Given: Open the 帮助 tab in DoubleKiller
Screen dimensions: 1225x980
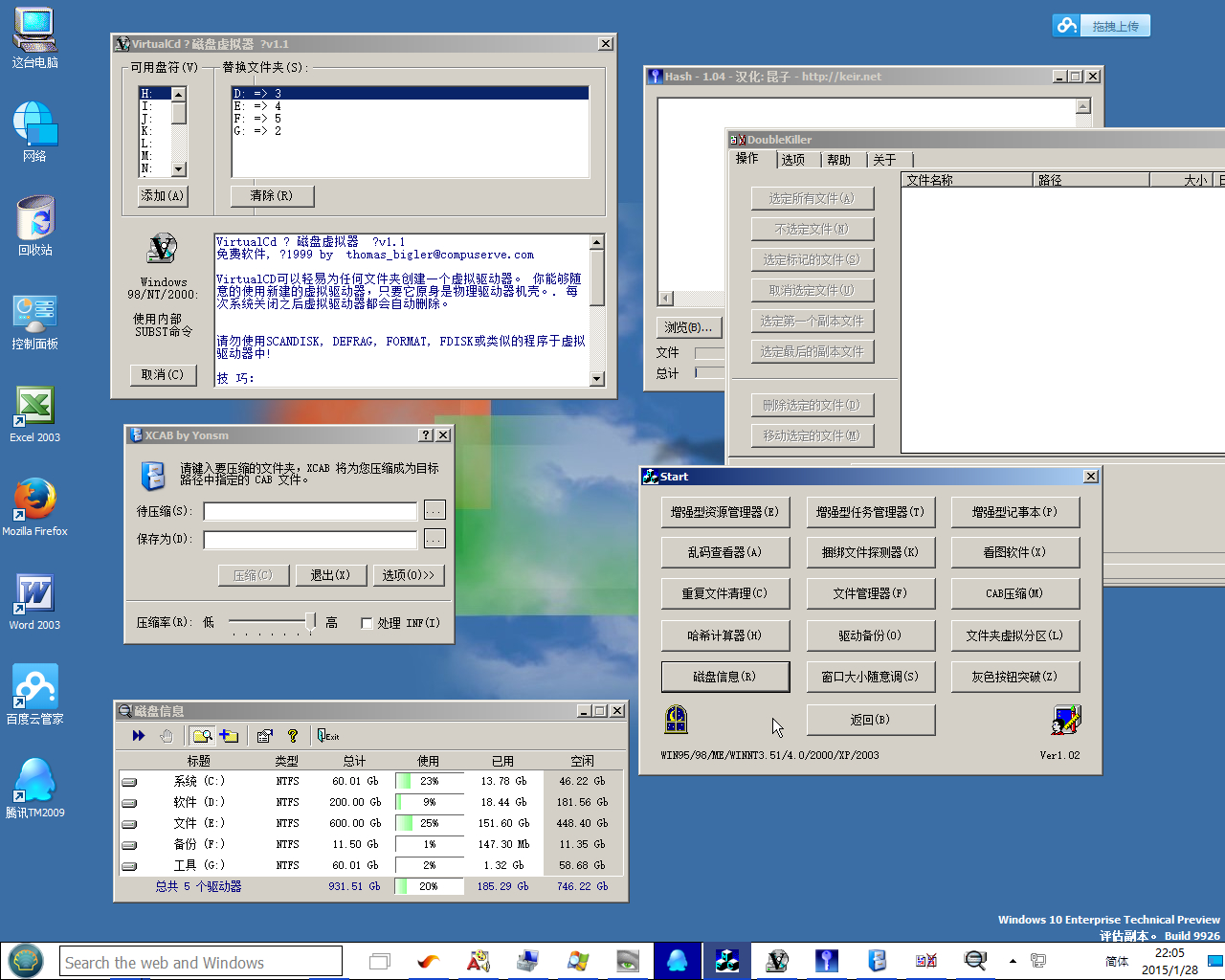Looking at the screenshot, I should point(839,160).
